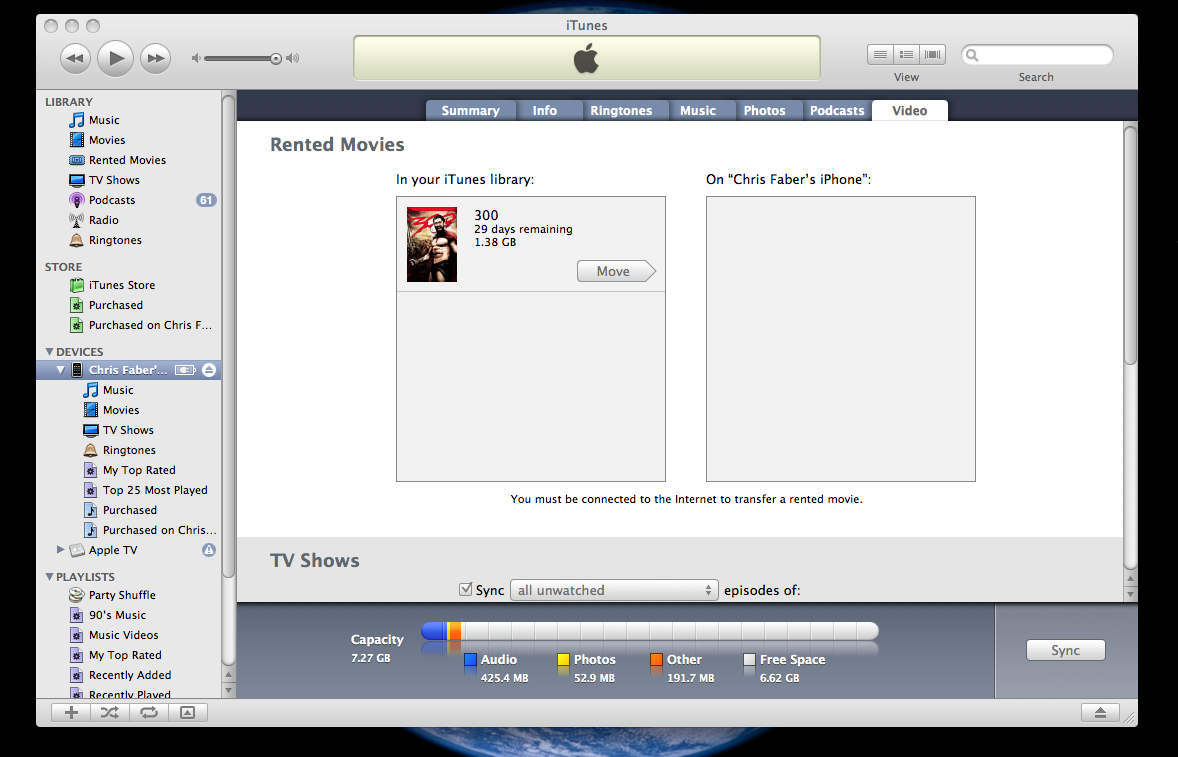
Task: Switch to the Info tab
Action: click(545, 110)
